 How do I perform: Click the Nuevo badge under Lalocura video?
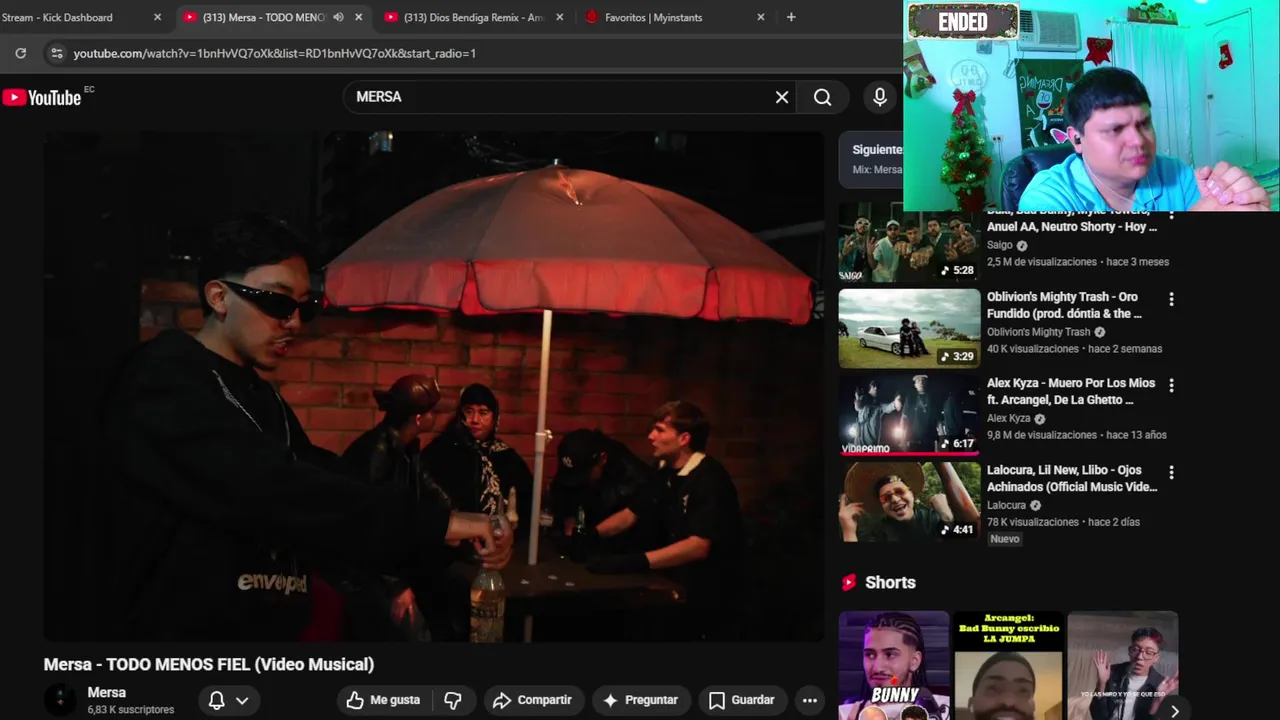1004,539
